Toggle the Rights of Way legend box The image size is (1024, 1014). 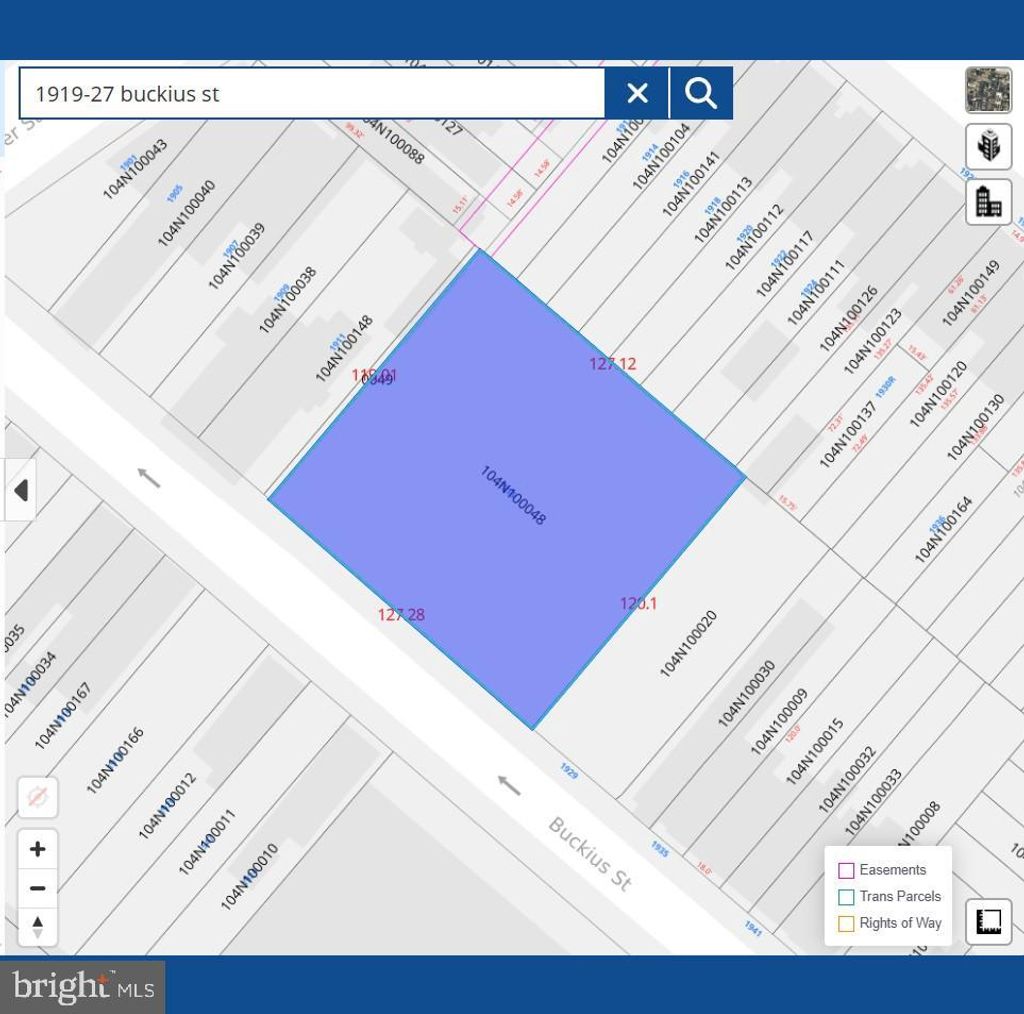846,923
